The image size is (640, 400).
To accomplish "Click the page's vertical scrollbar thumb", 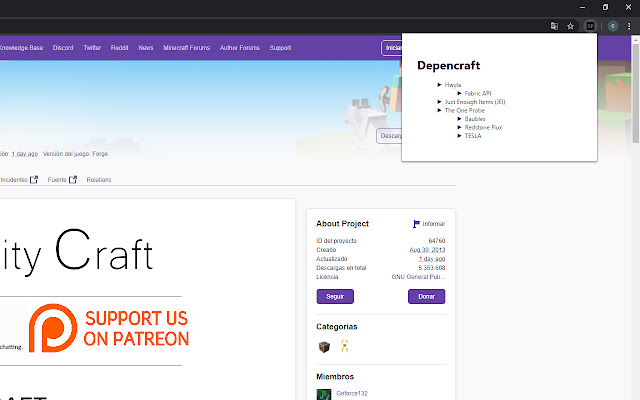I will click(636, 93).
